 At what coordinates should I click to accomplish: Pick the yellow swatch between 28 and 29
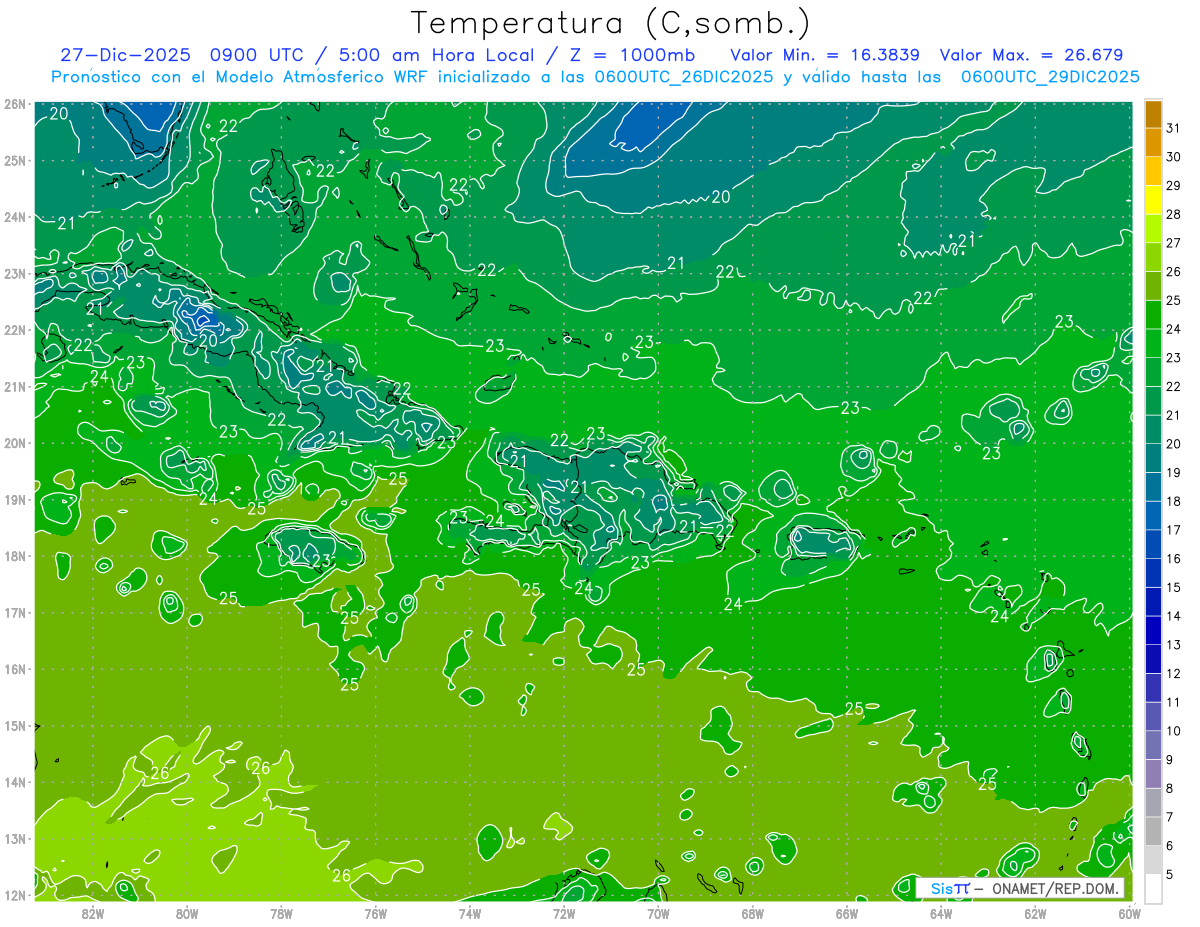pyautogui.click(x=1153, y=200)
